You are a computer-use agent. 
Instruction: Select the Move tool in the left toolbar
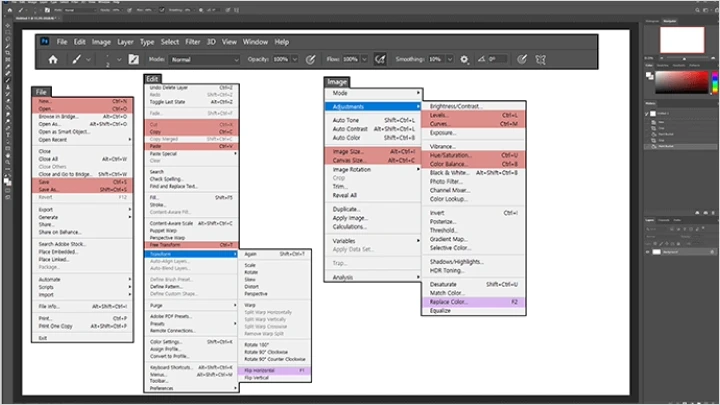[x=7, y=26]
